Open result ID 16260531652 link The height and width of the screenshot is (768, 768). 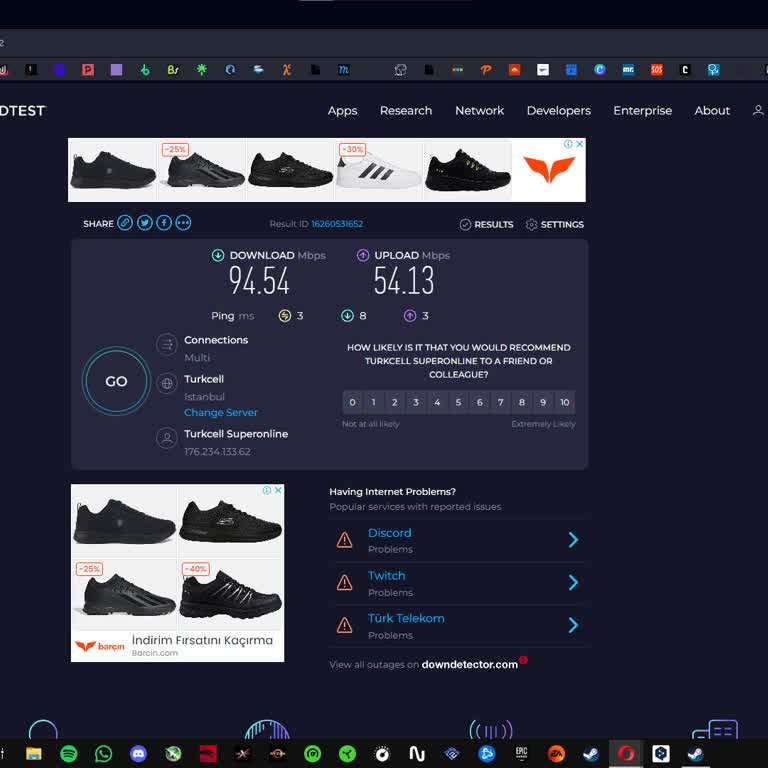pos(337,224)
